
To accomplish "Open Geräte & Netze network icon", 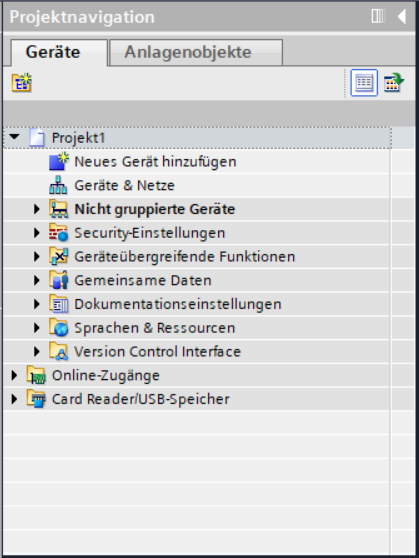I will point(58,185).
